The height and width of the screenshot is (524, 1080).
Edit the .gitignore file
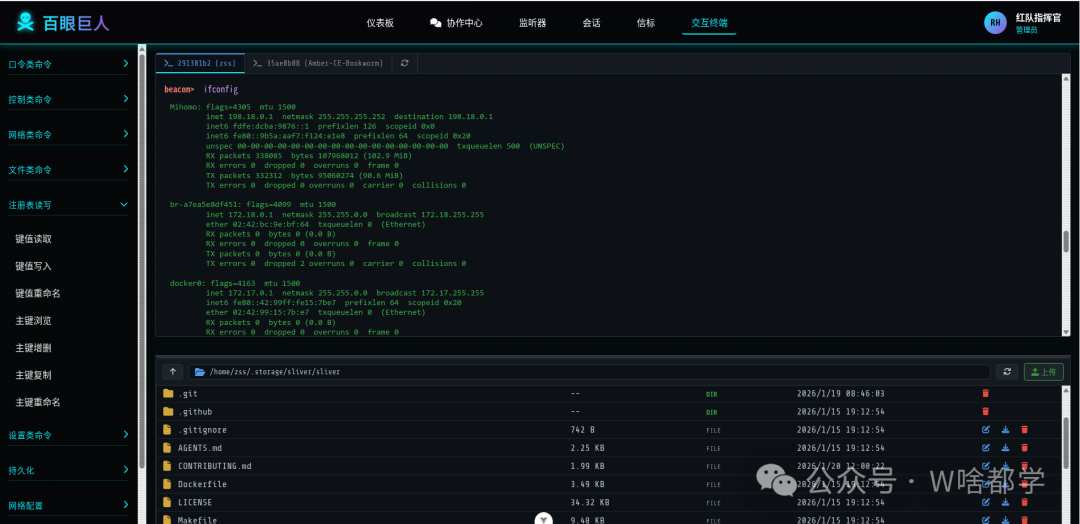click(986, 430)
